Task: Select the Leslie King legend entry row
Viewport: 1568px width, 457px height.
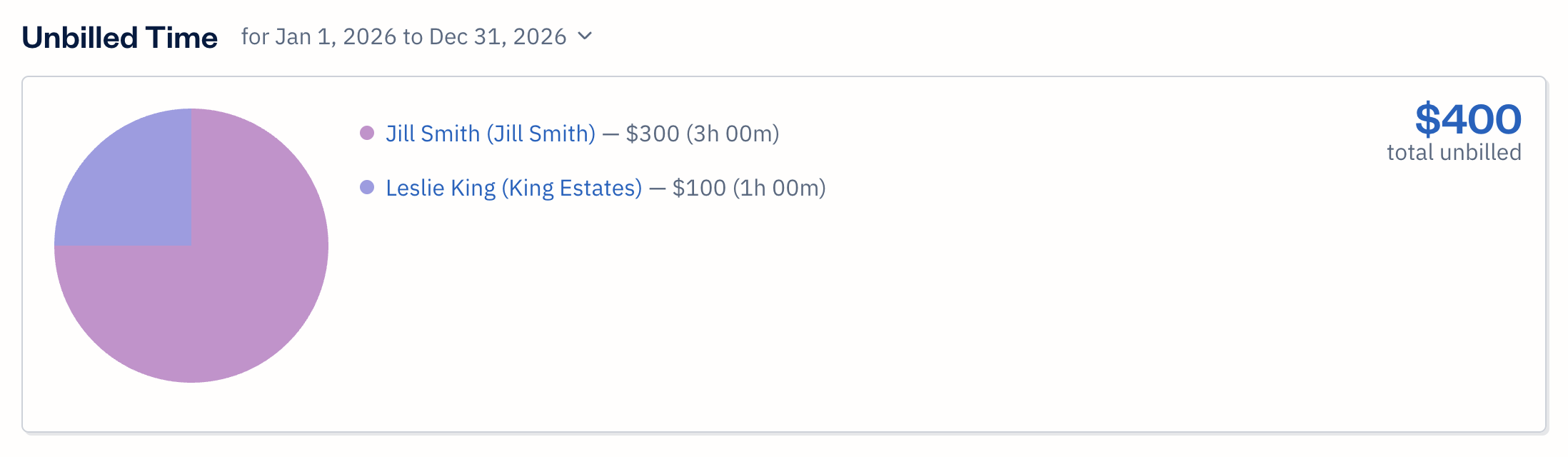Action: (x=593, y=187)
